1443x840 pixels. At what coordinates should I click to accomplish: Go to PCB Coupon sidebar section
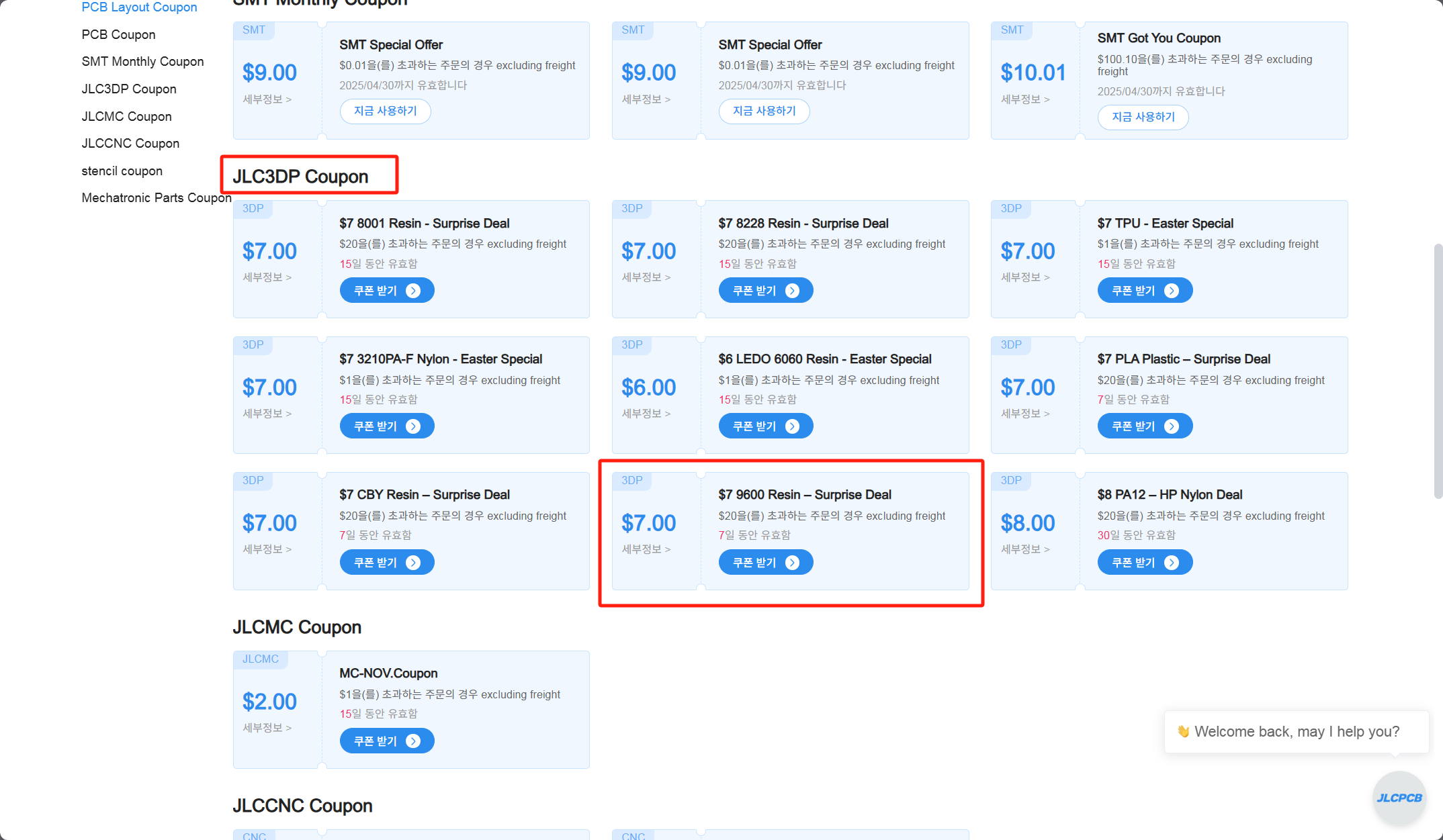118,34
